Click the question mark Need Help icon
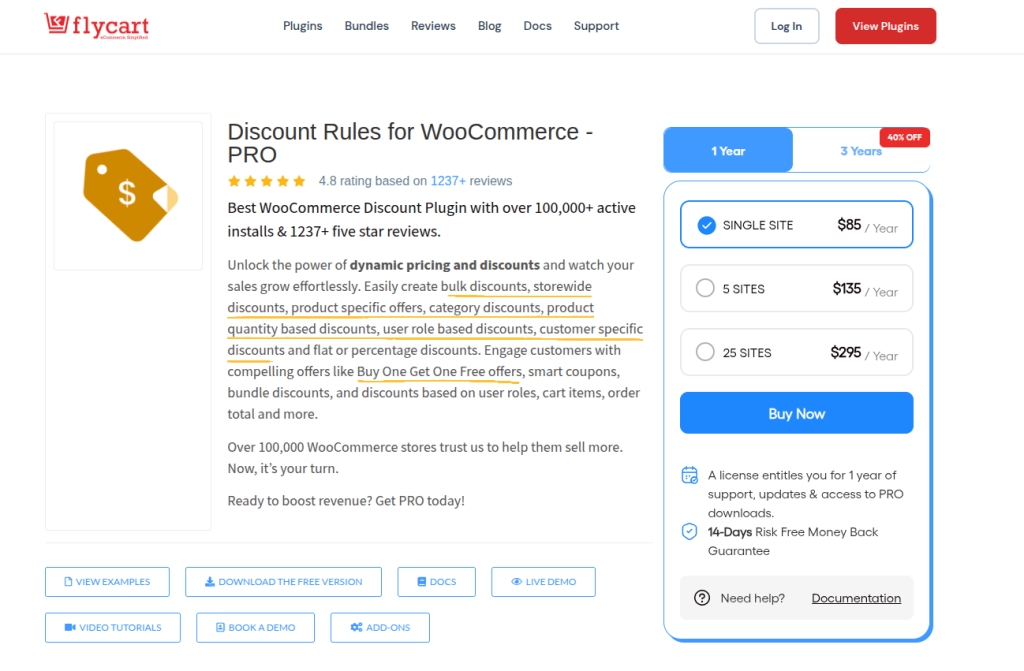1024x671 pixels. pos(703,598)
